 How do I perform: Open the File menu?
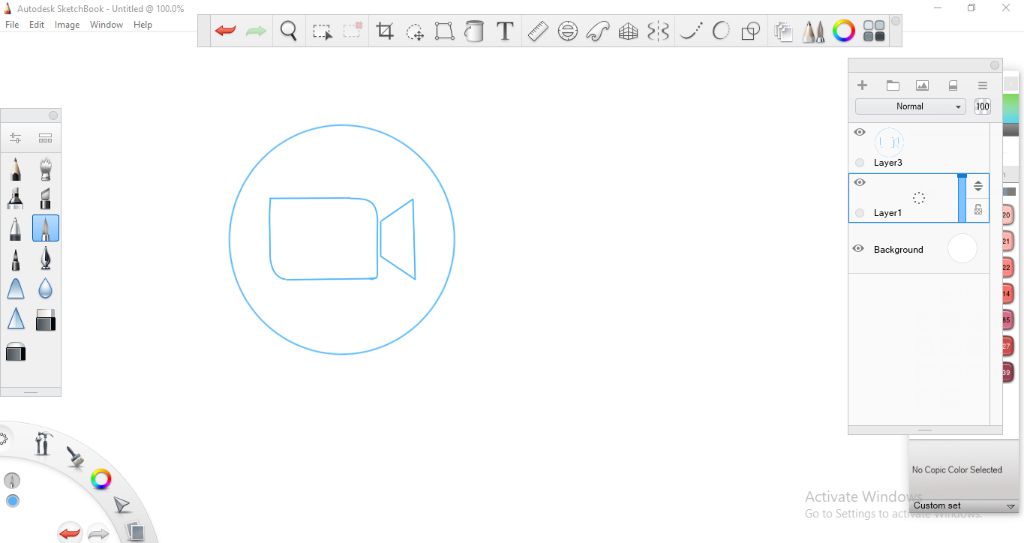[x=12, y=25]
